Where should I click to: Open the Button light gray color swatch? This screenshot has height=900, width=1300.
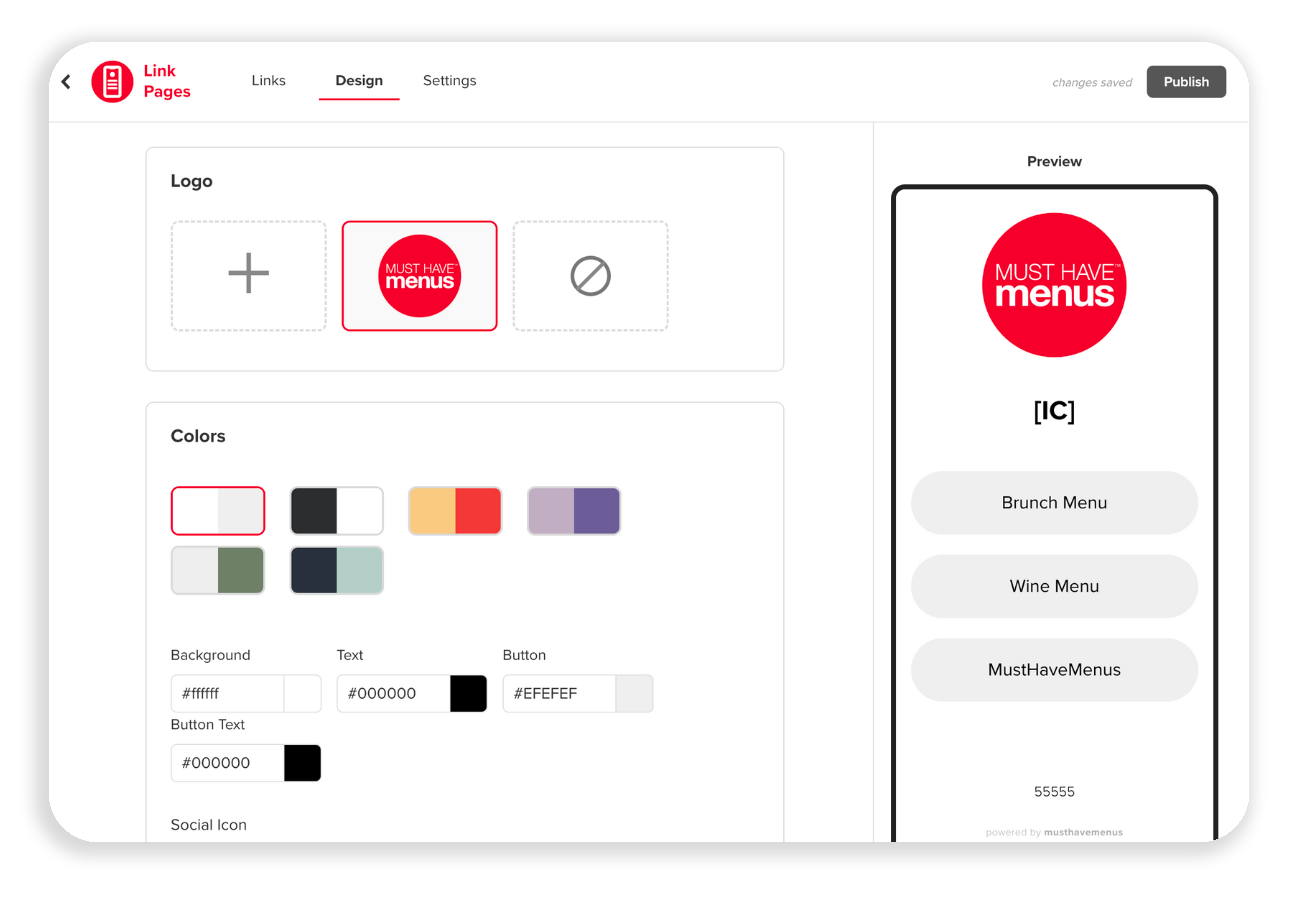coord(635,693)
